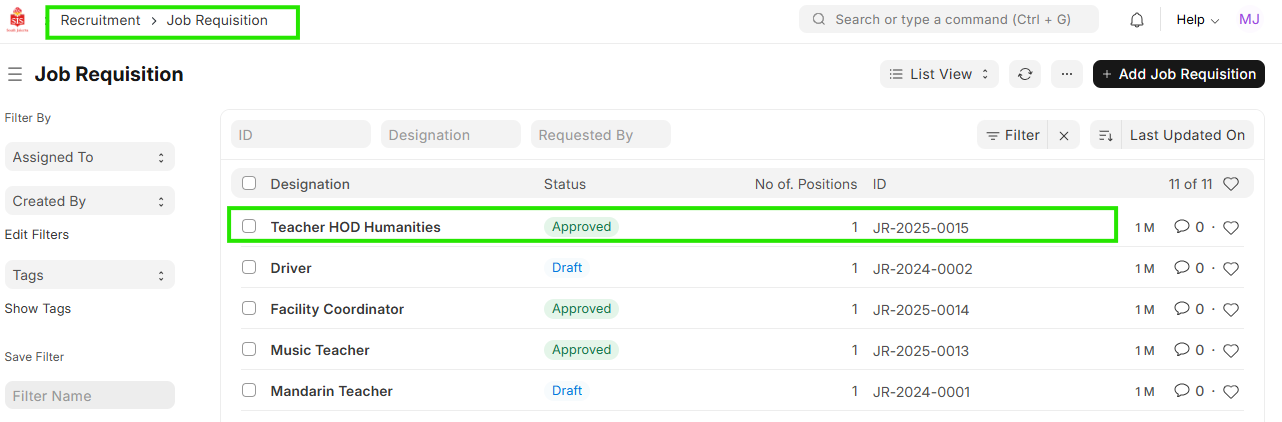Open the Mandarin Teacher requisition

(331, 391)
